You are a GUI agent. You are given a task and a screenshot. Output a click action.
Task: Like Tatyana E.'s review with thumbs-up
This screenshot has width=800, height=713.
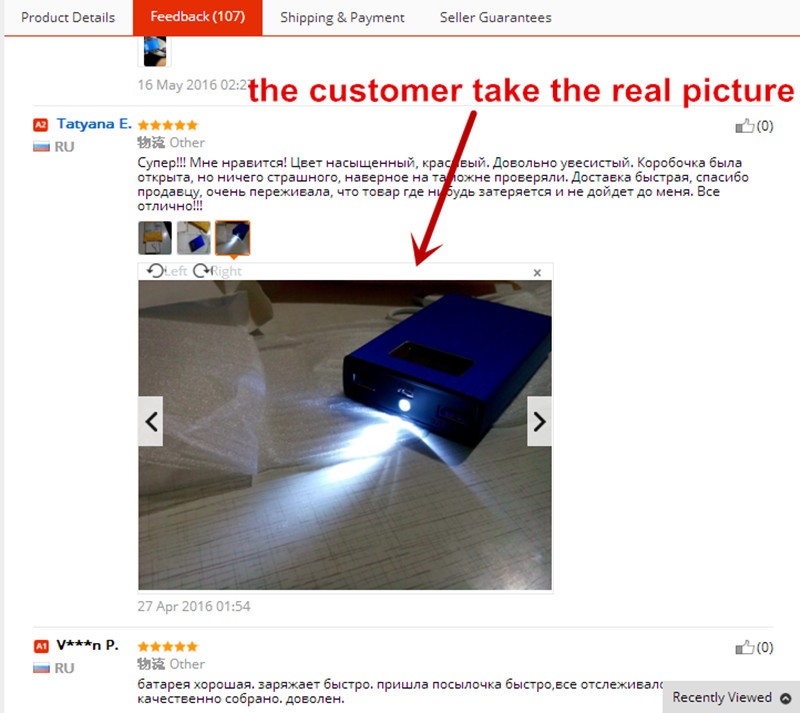click(744, 126)
